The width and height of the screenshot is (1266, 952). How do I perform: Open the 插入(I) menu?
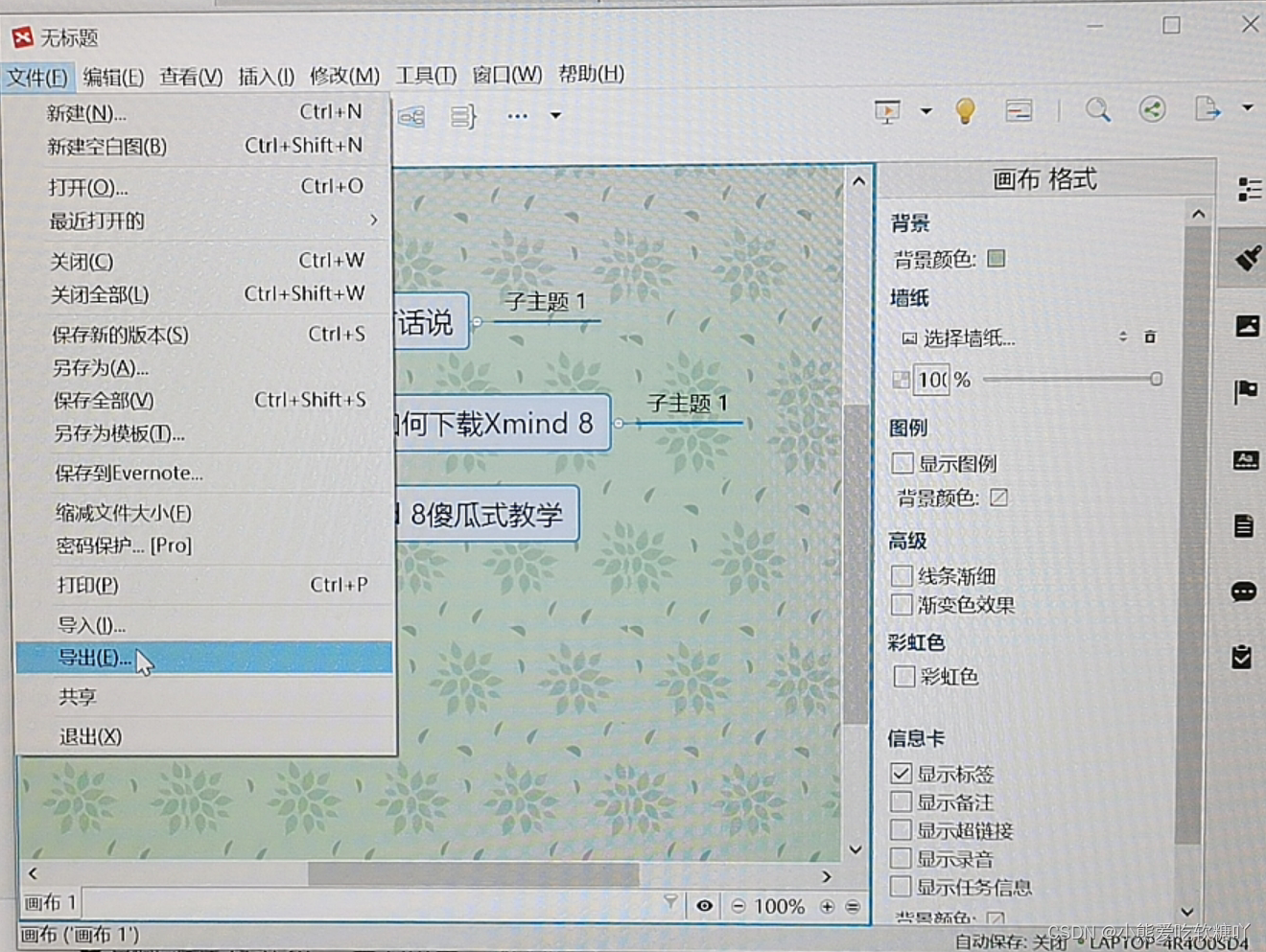pos(266,77)
